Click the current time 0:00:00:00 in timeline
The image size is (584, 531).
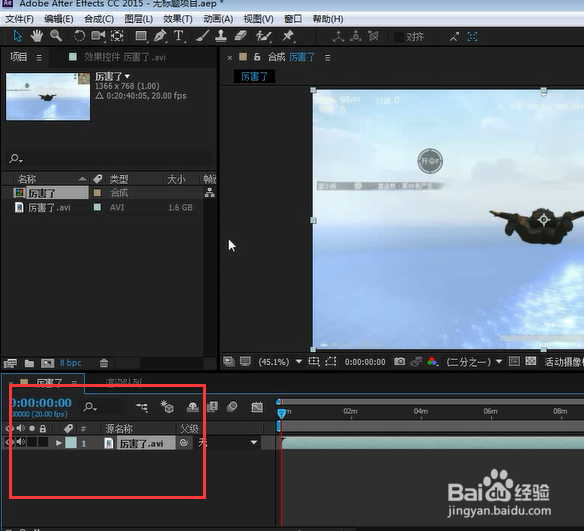(x=41, y=403)
